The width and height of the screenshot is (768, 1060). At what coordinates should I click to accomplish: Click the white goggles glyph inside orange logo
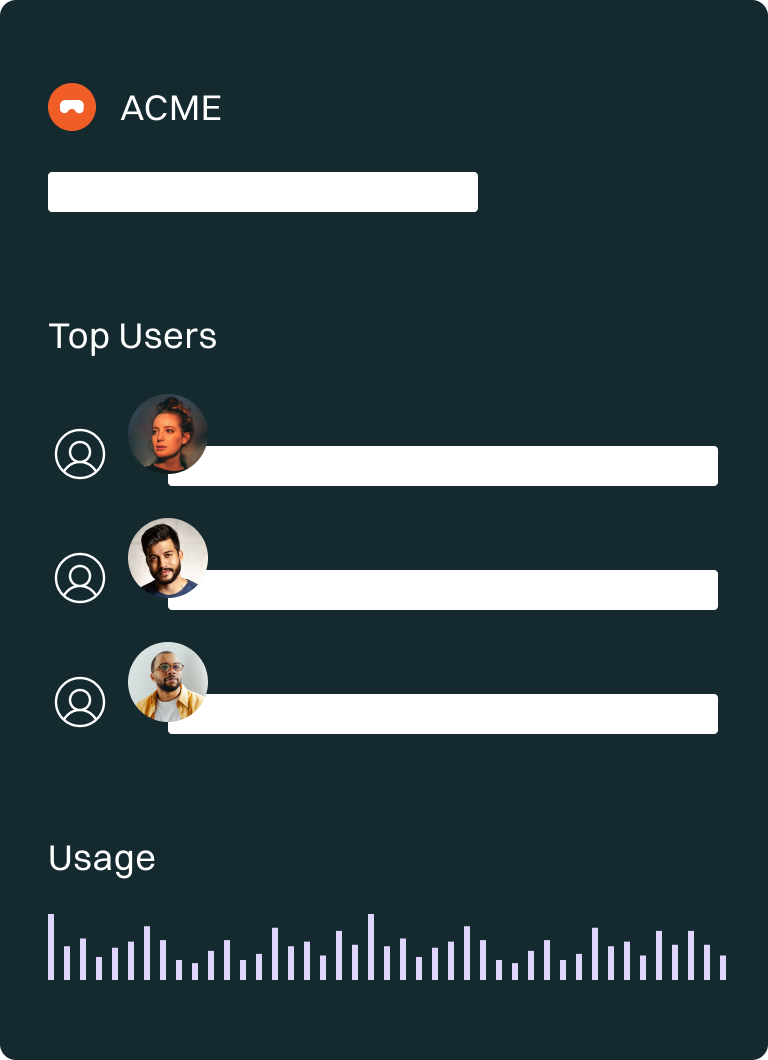click(x=72, y=107)
